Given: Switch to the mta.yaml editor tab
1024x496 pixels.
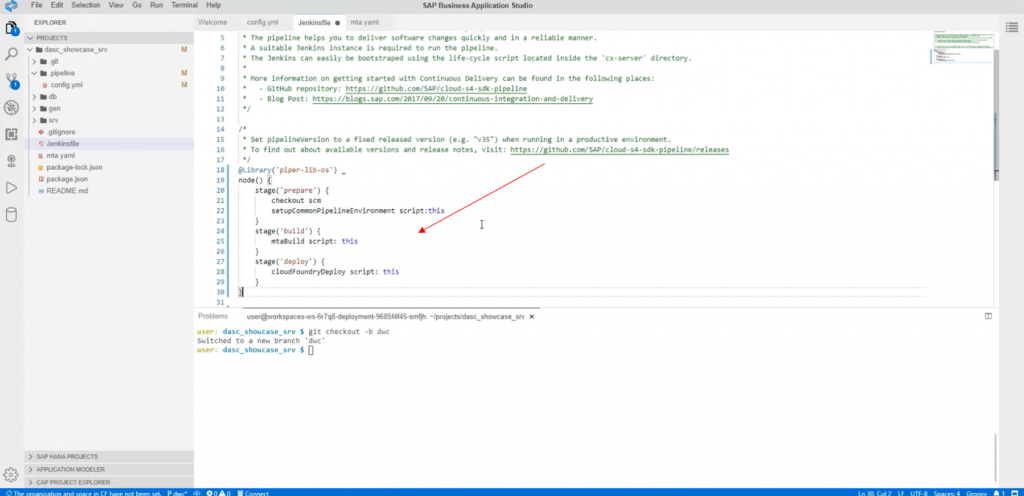Looking at the screenshot, I should 364,22.
